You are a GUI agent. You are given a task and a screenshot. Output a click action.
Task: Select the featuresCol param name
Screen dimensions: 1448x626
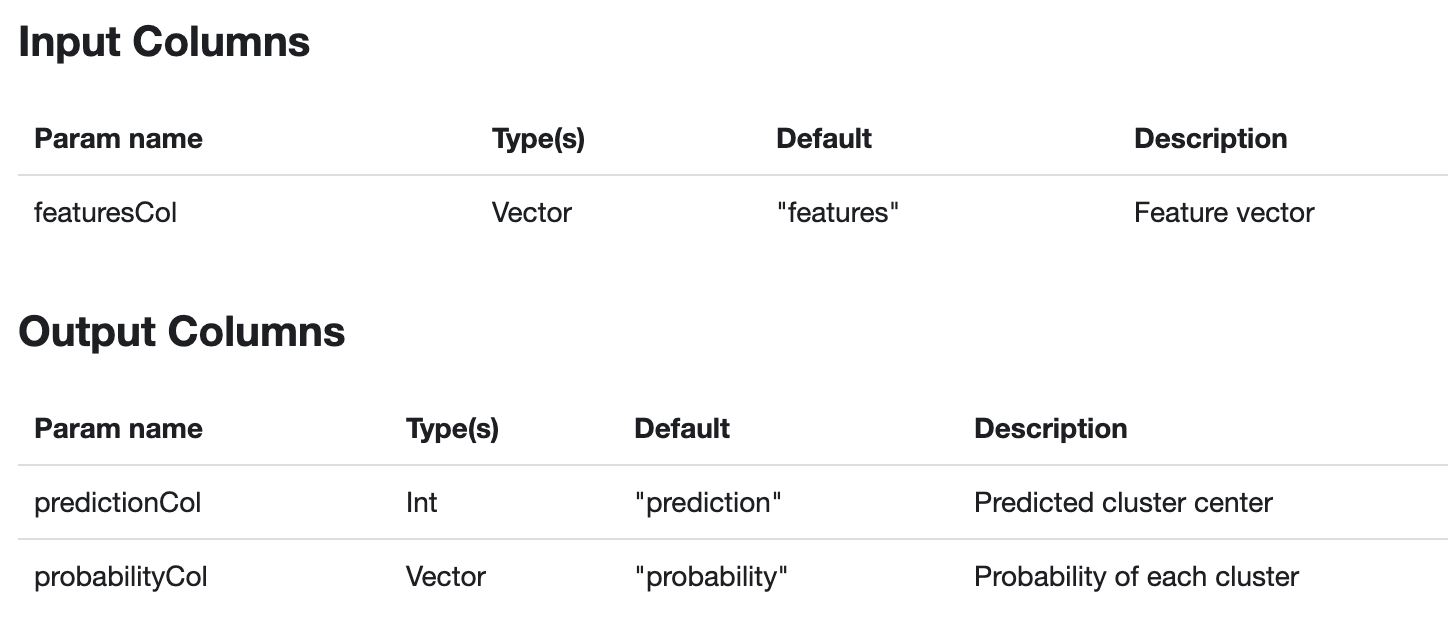(x=105, y=212)
